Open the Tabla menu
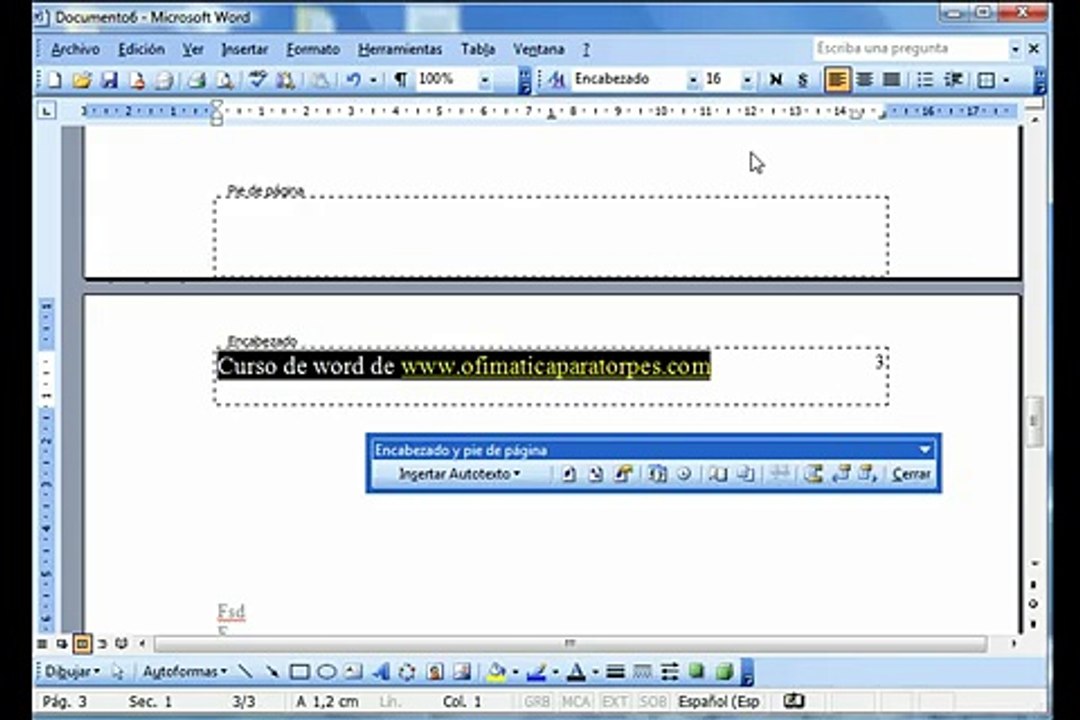 pos(478,49)
